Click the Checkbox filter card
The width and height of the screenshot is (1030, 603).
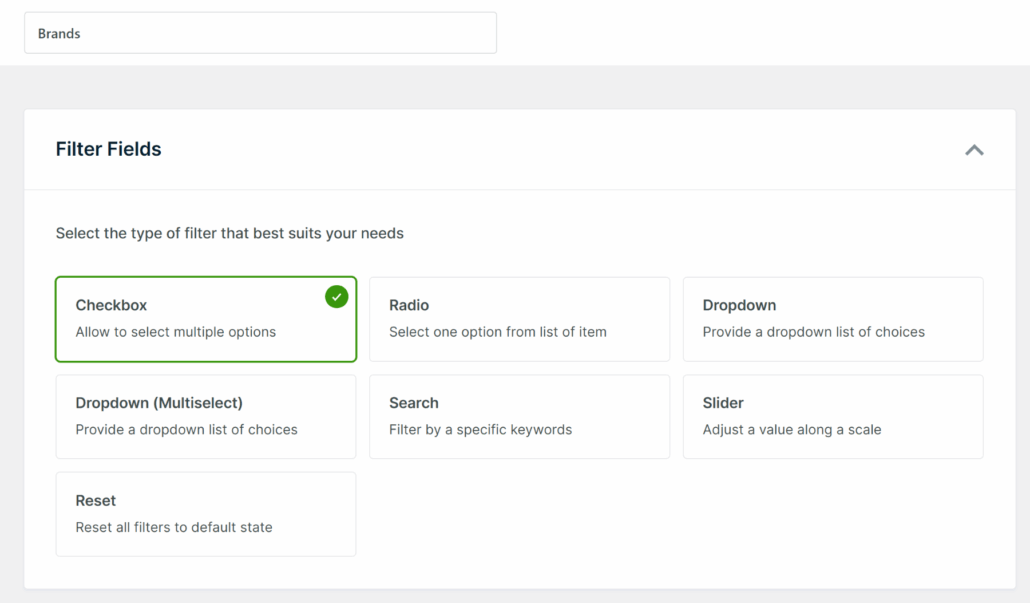(x=205, y=318)
